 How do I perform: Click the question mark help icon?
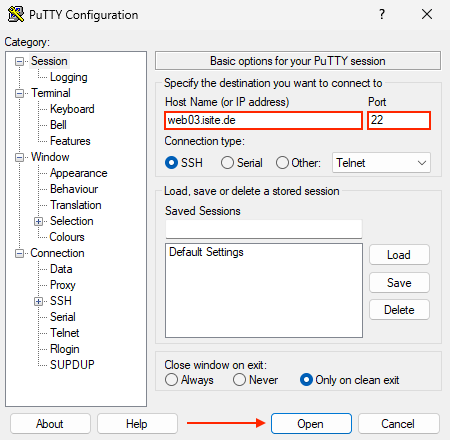382,14
